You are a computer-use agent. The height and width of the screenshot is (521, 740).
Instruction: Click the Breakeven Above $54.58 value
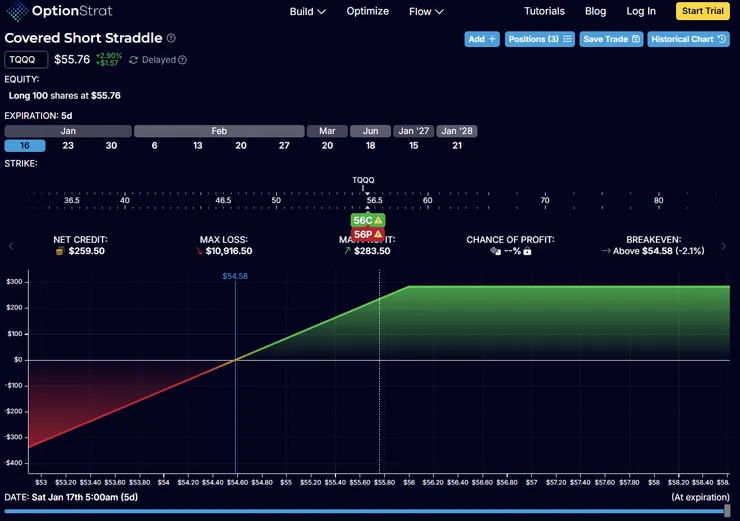[658, 251]
